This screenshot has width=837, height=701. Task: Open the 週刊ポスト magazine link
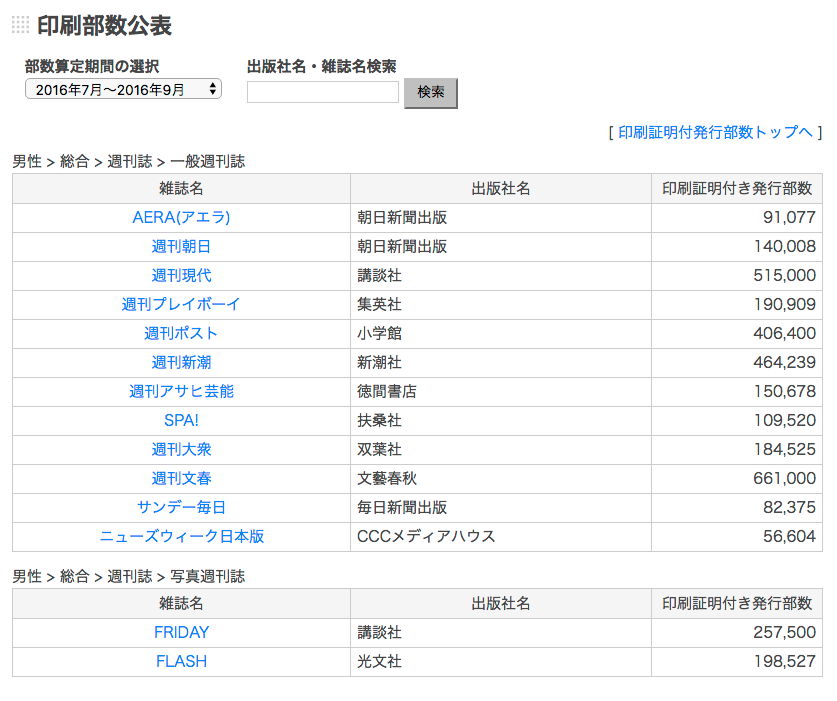(181, 333)
